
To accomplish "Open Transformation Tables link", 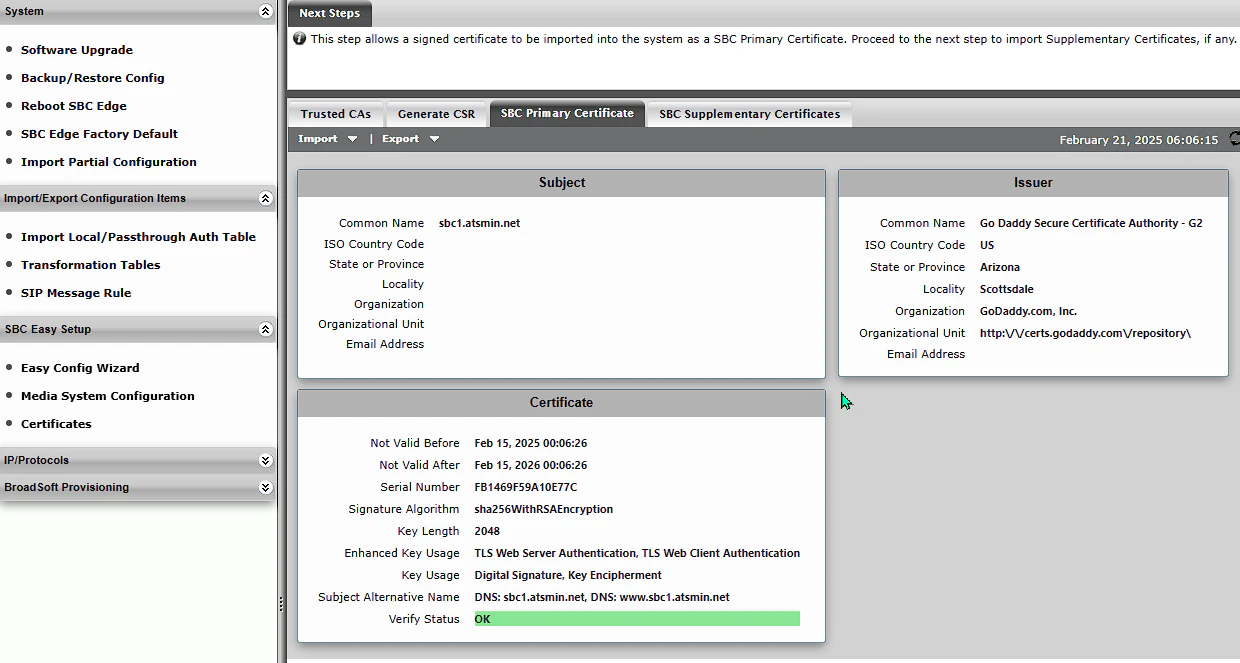I will point(91,265).
